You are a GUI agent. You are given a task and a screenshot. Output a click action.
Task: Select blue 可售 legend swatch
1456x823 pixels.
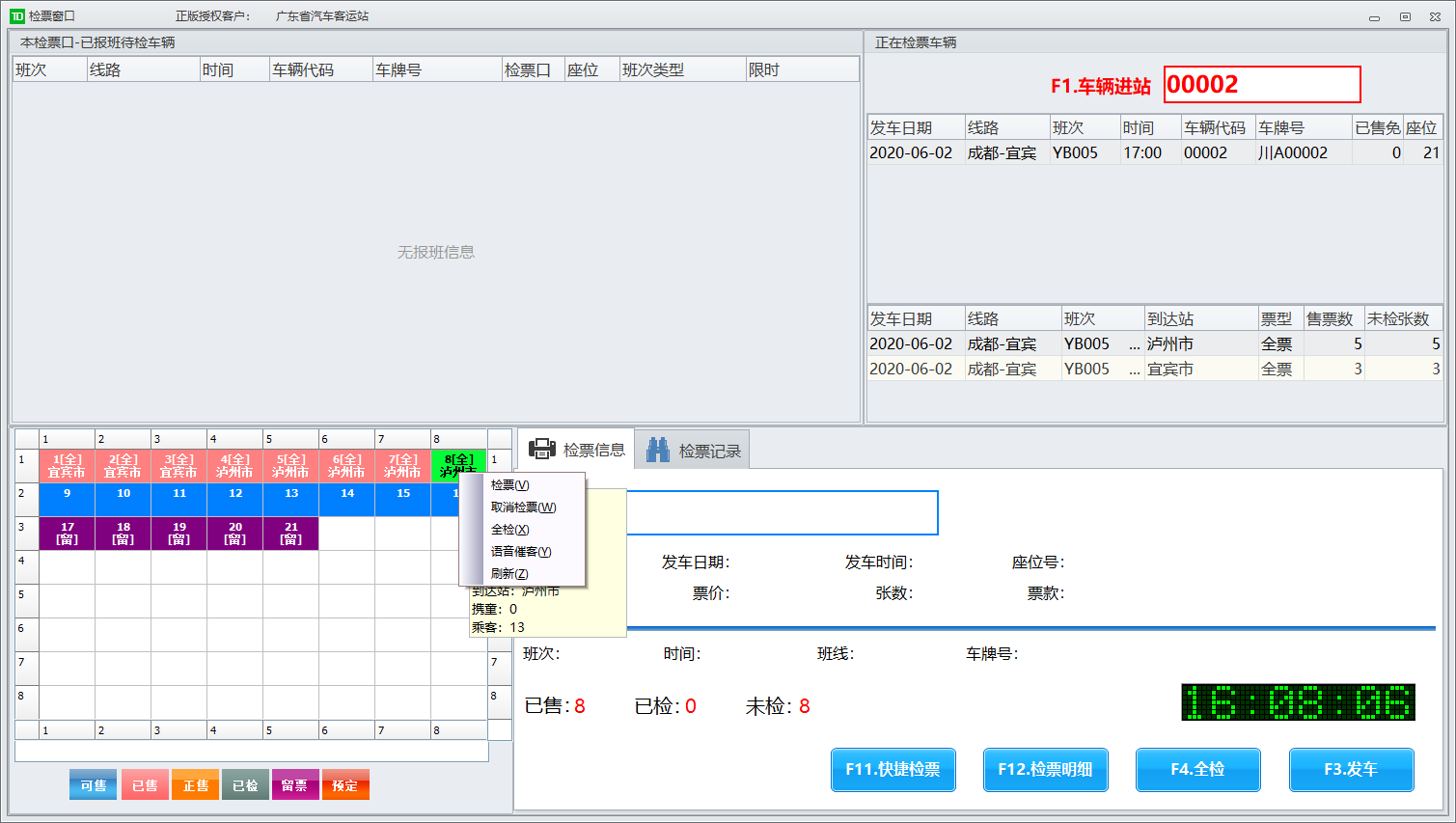coord(93,785)
